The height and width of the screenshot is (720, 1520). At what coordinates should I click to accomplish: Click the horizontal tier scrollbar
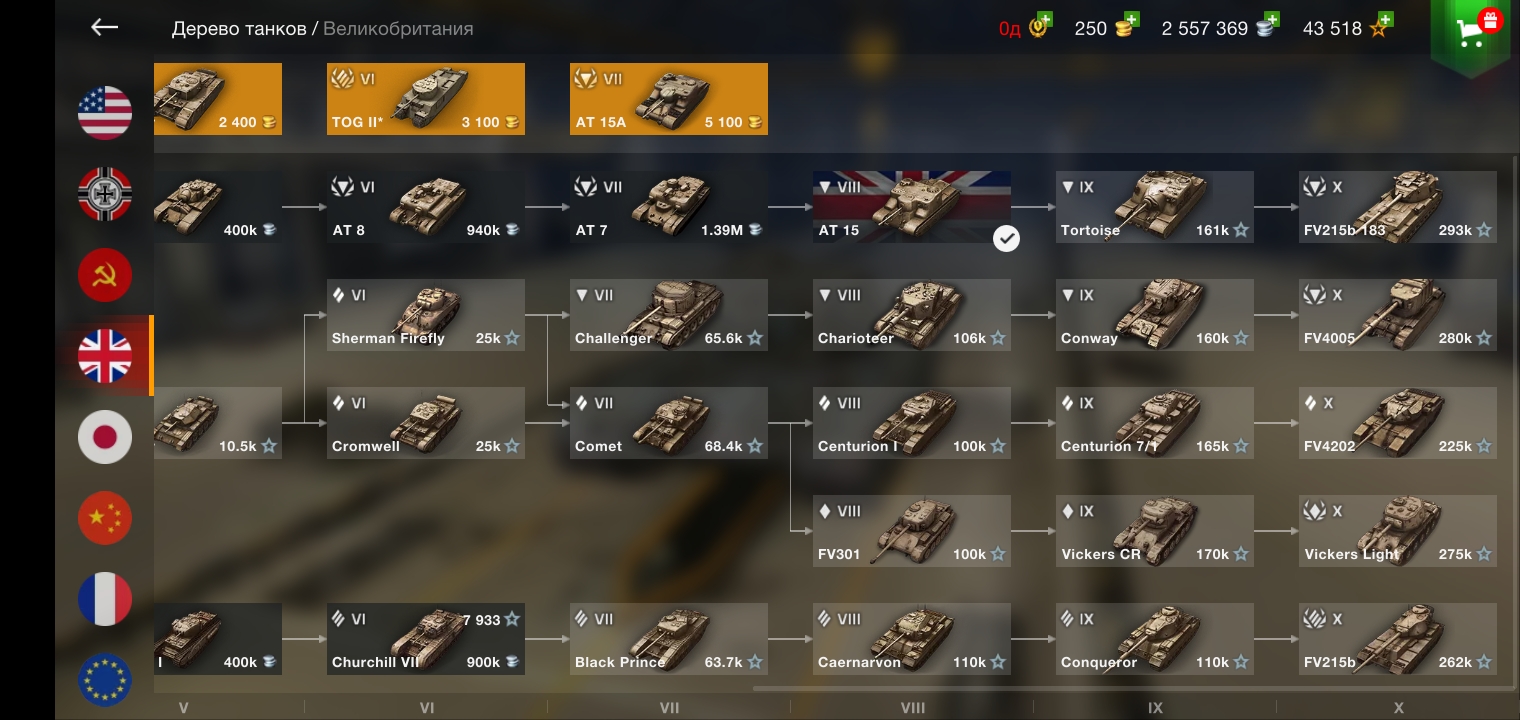pos(1127,688)
